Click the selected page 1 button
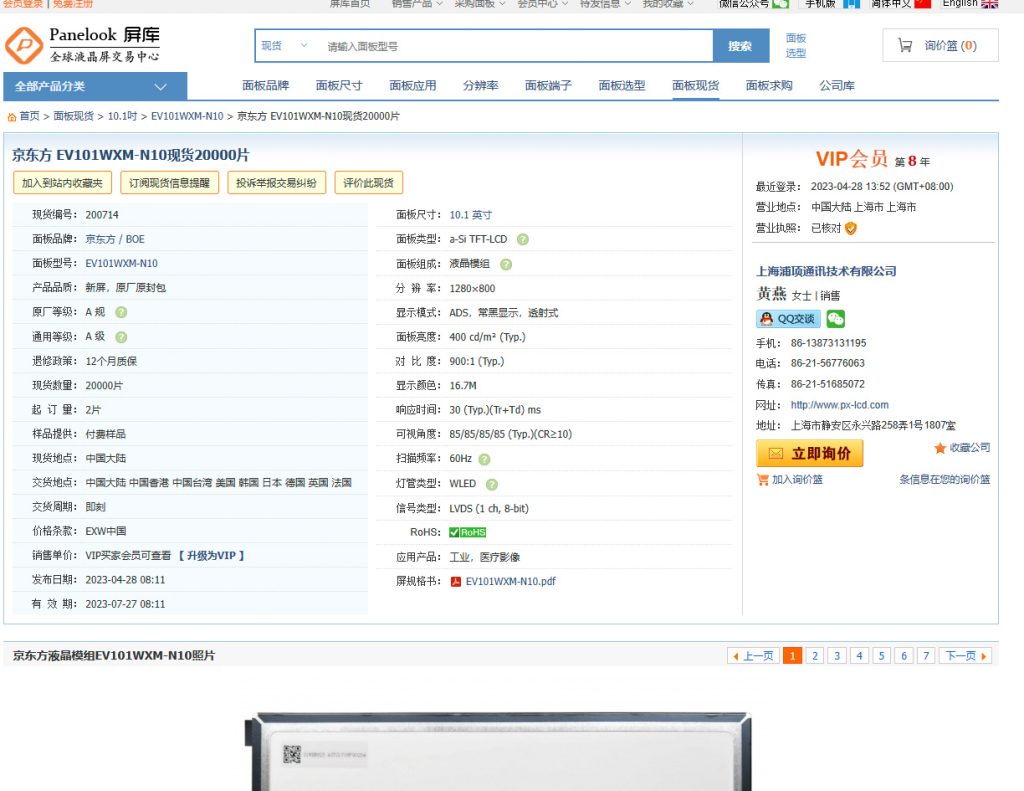Viewport: 1024px width, 791px height. pyautogui.click(x=792, y=656)
